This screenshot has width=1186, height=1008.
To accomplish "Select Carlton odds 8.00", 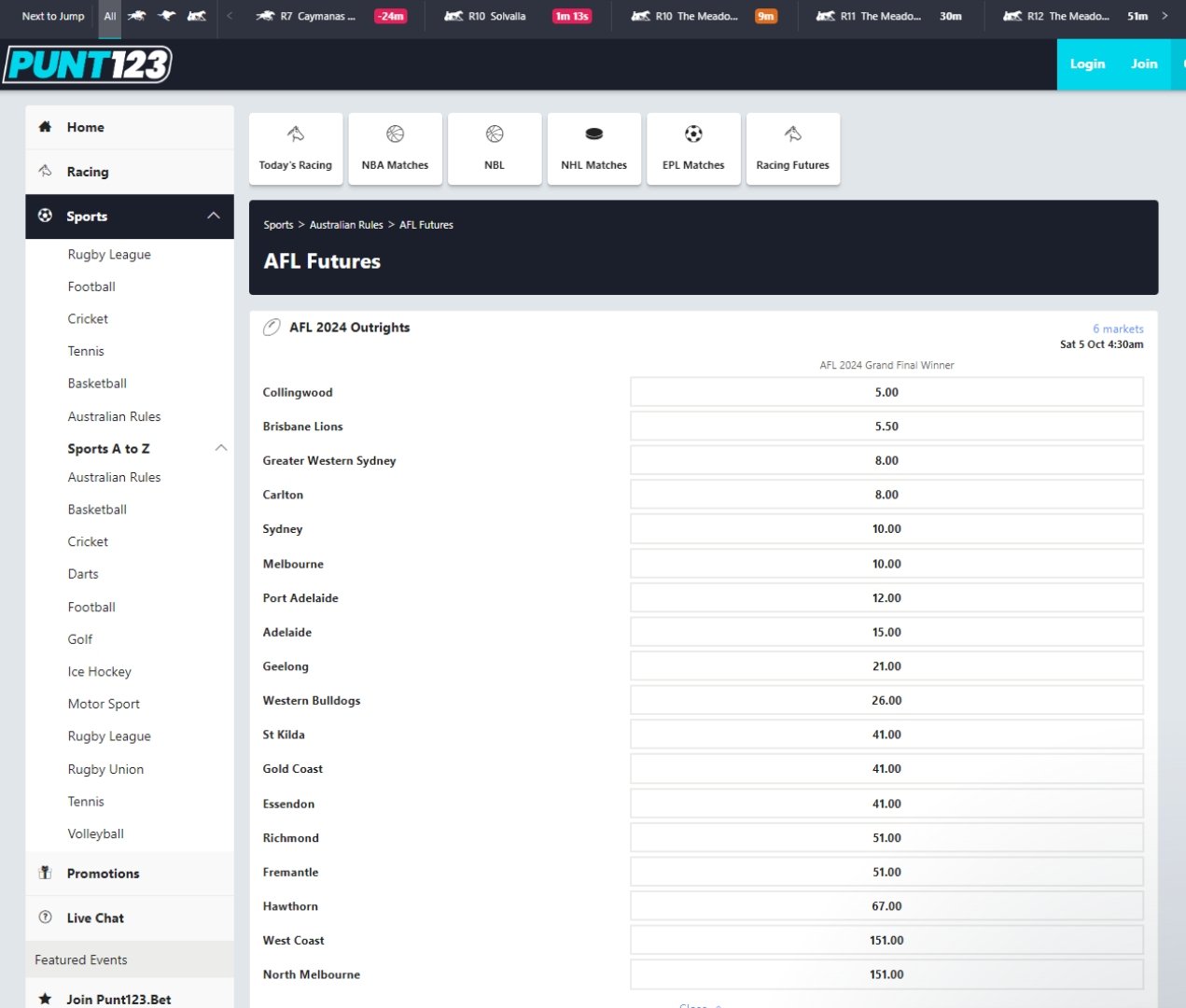I will coord(886,495).
